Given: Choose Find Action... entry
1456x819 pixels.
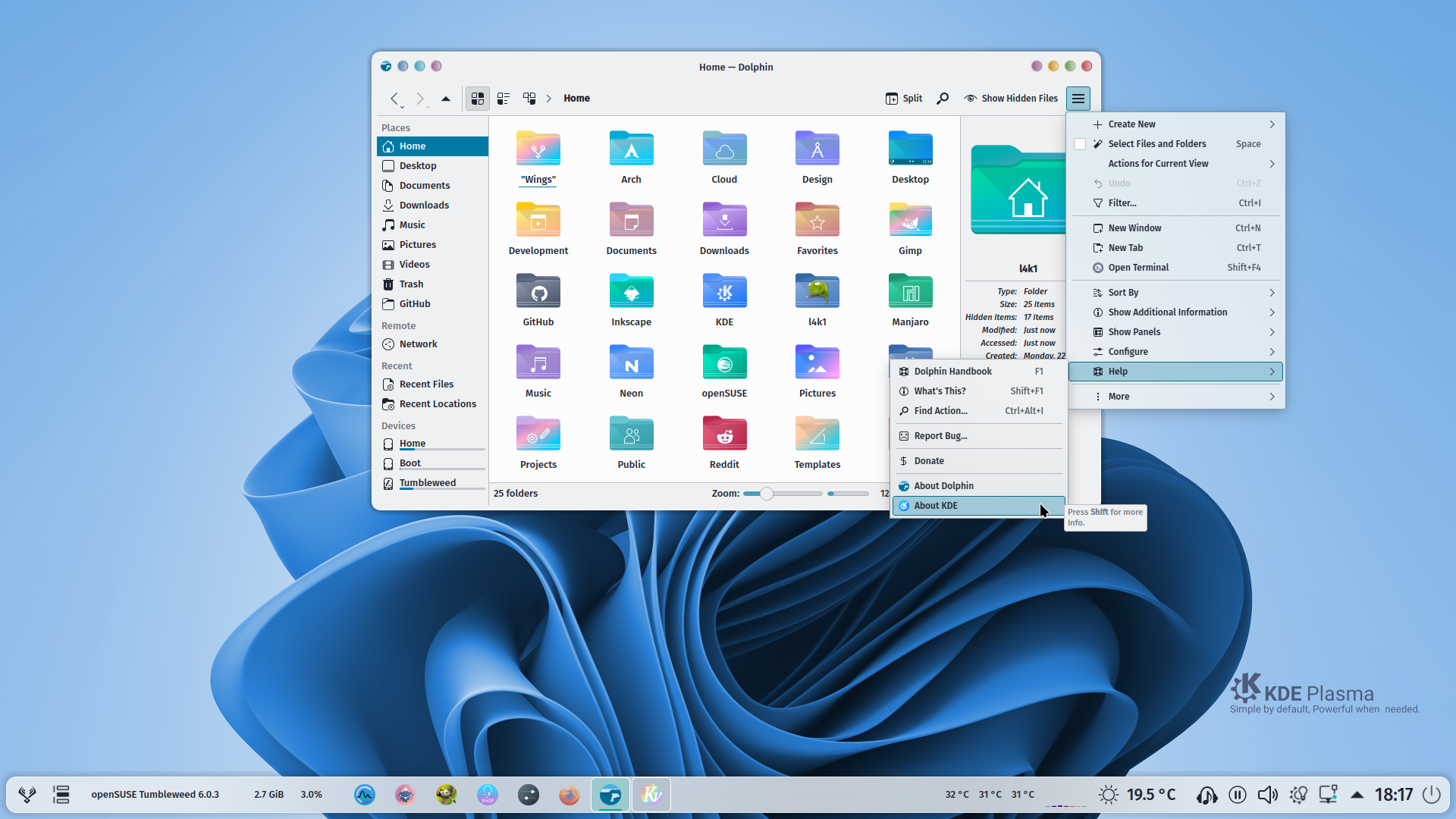Looking at the screenshot, I should (979, 411).
